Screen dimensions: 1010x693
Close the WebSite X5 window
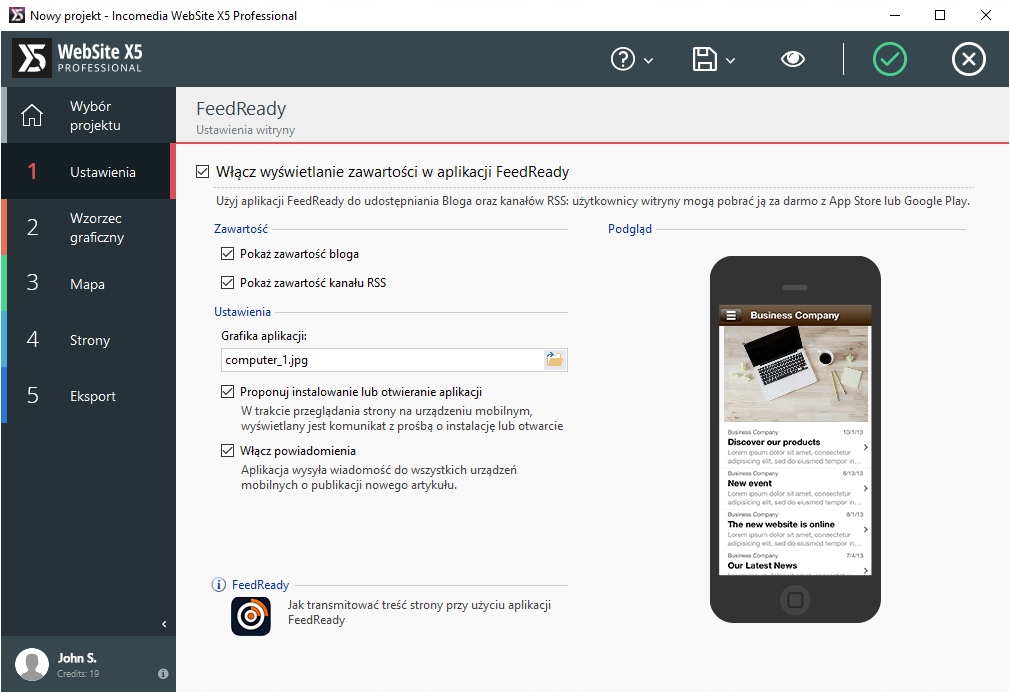pyautogui.click(x=986, y=15)
